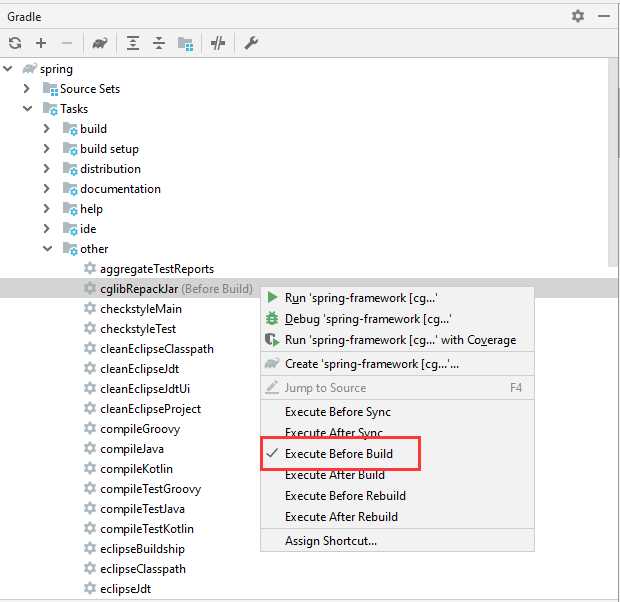Screen dimensions: 620x602
Task: Expand the distribution task group
Action: click(47, 168)
